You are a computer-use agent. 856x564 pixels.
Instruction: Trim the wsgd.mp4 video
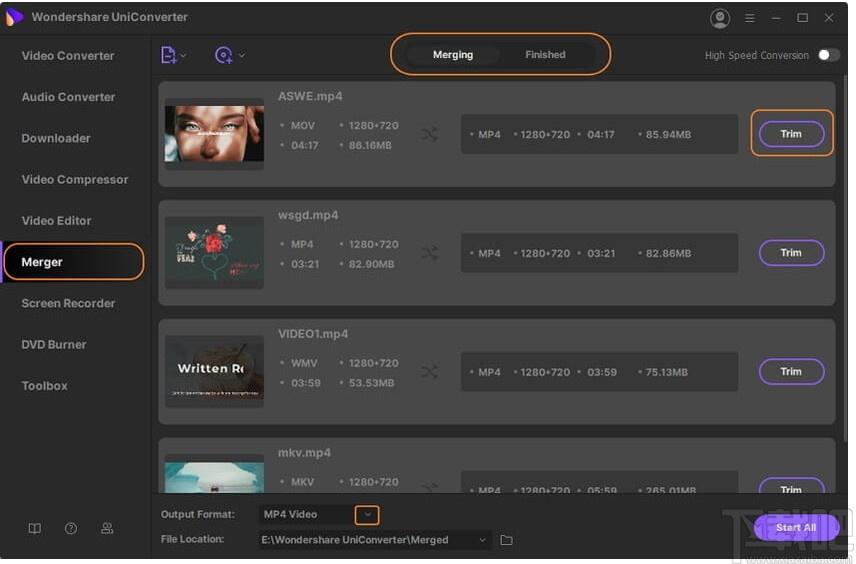pos(791,253)
